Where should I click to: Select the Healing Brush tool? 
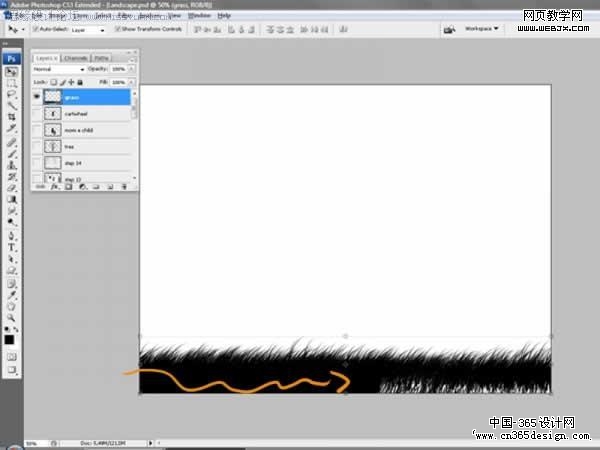(x=11, y=142)
